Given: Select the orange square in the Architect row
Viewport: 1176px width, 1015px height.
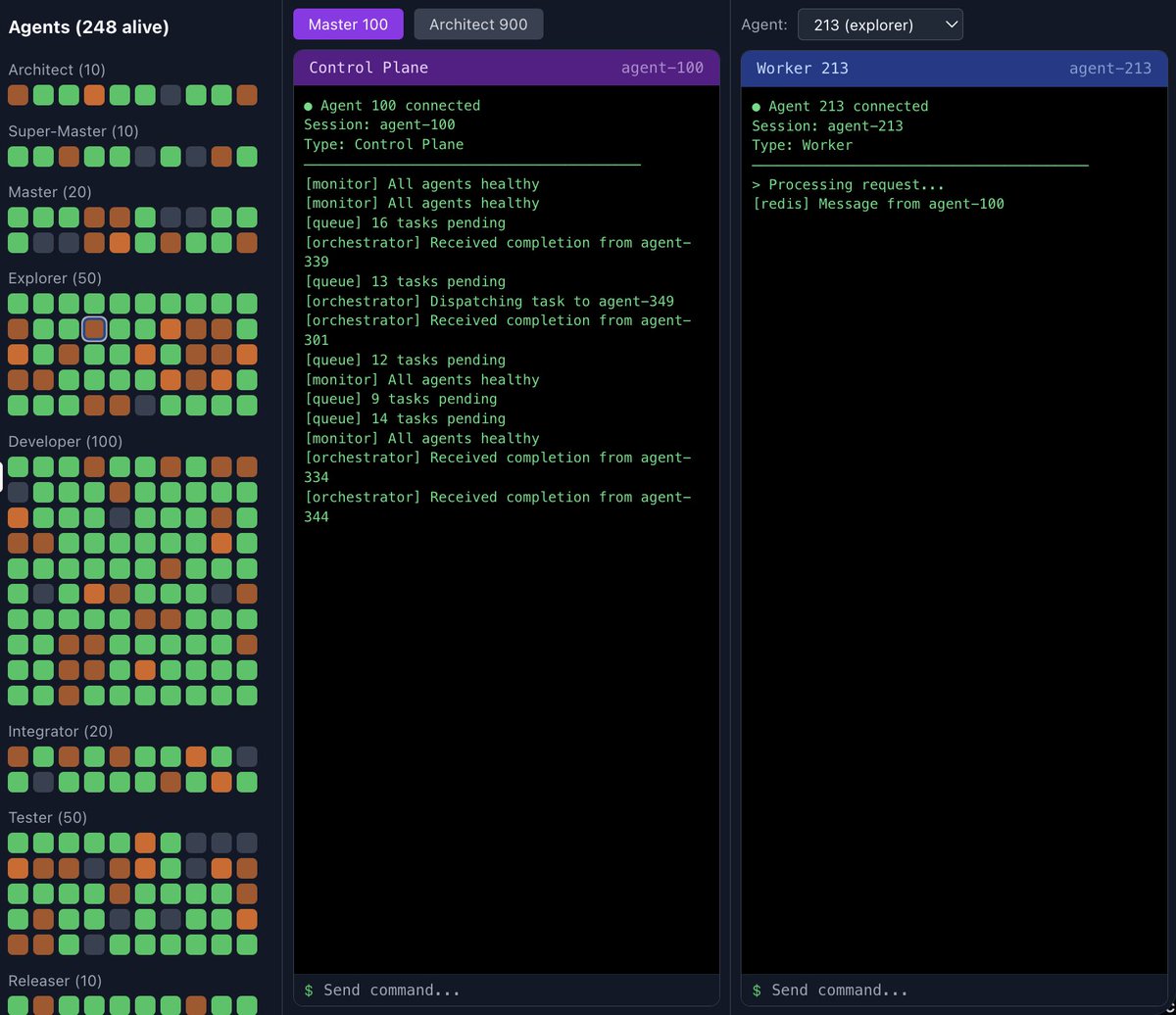Looking at the screenshot, I should tap(94, 95).
